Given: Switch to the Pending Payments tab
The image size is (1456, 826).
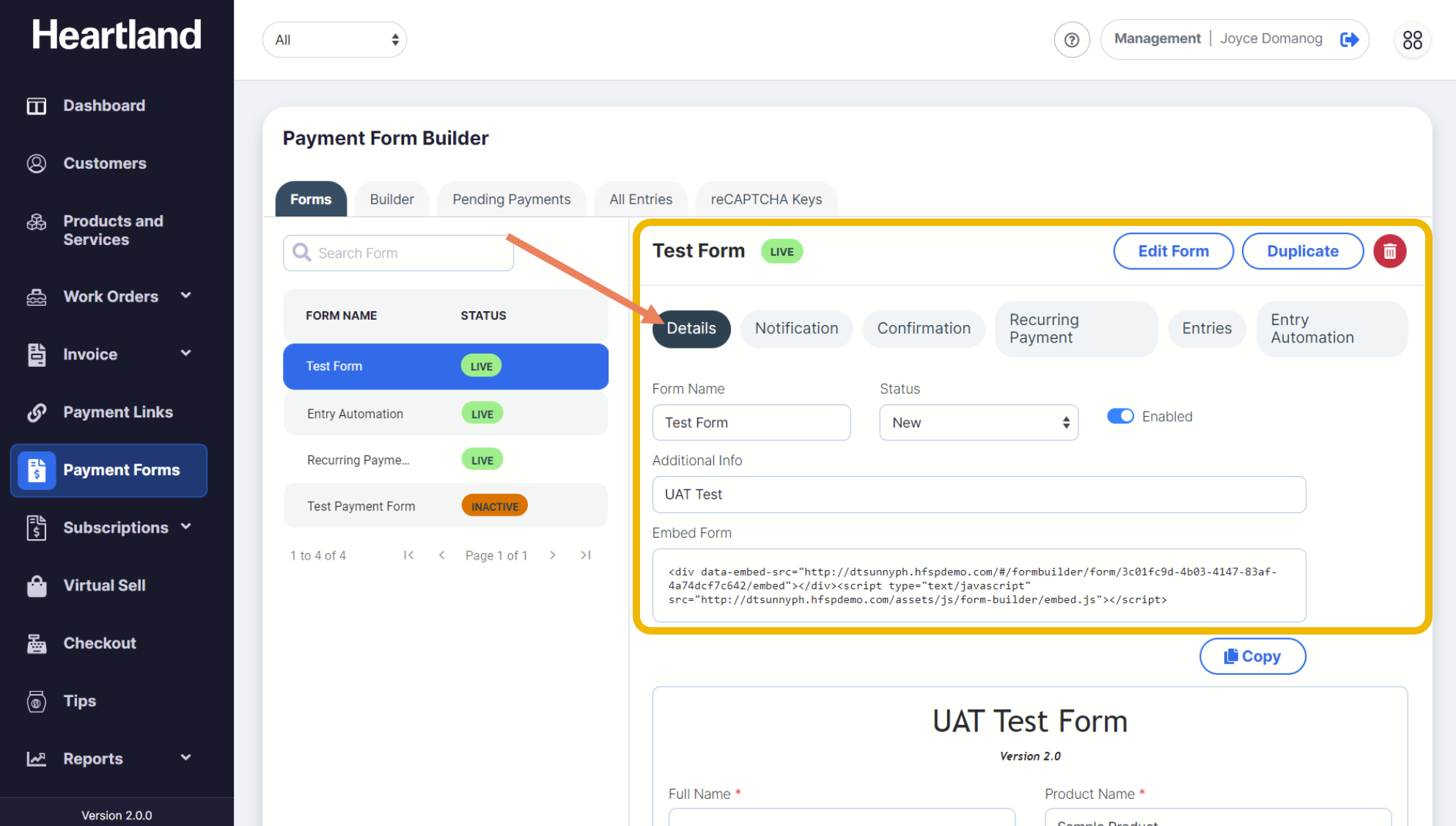Looking at the screenshot, I should [511, 200].
